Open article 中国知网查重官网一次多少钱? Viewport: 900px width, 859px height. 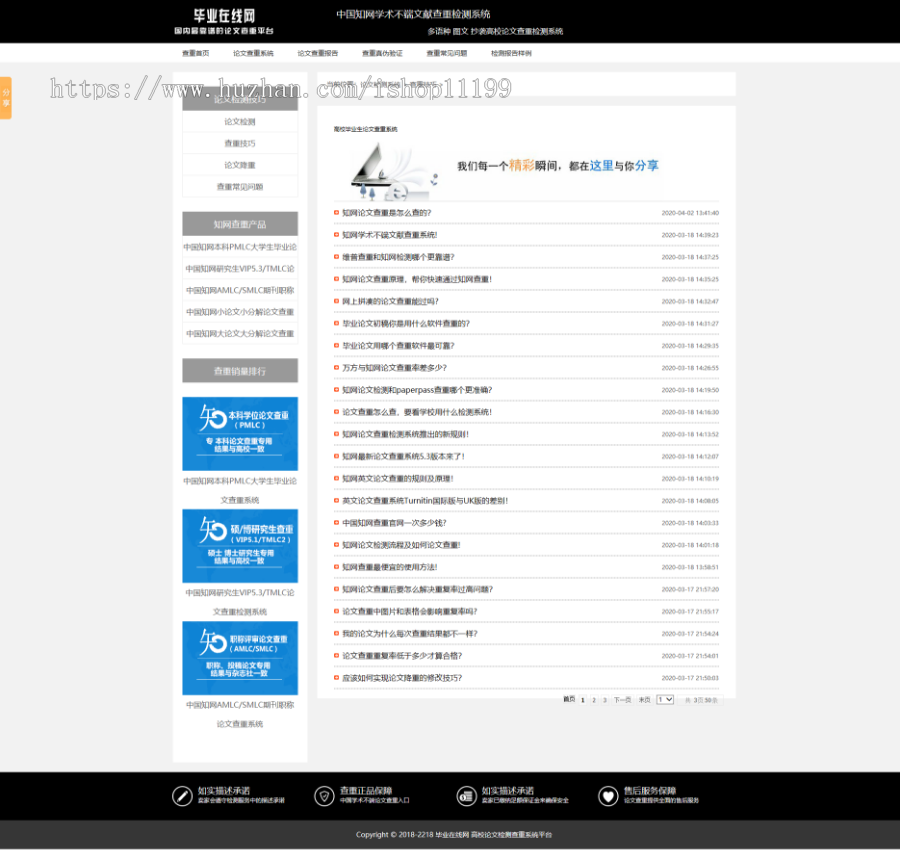394,523
